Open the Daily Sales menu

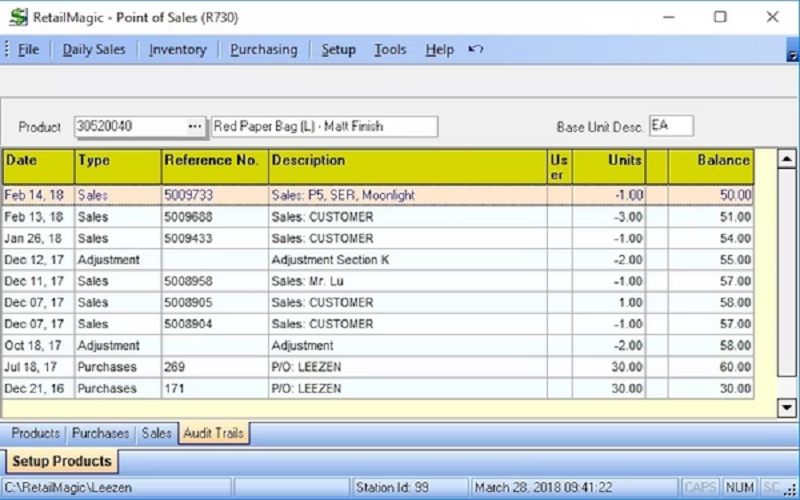click(94, 49)
